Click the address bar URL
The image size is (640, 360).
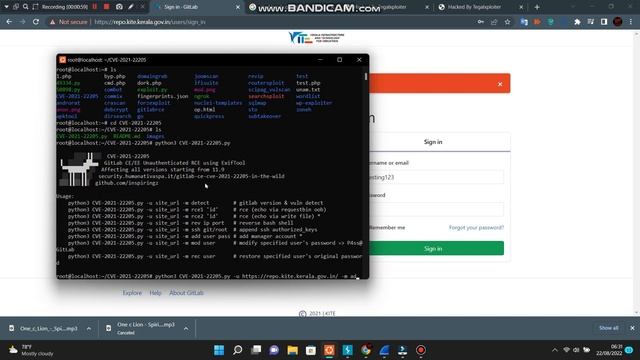150,22
